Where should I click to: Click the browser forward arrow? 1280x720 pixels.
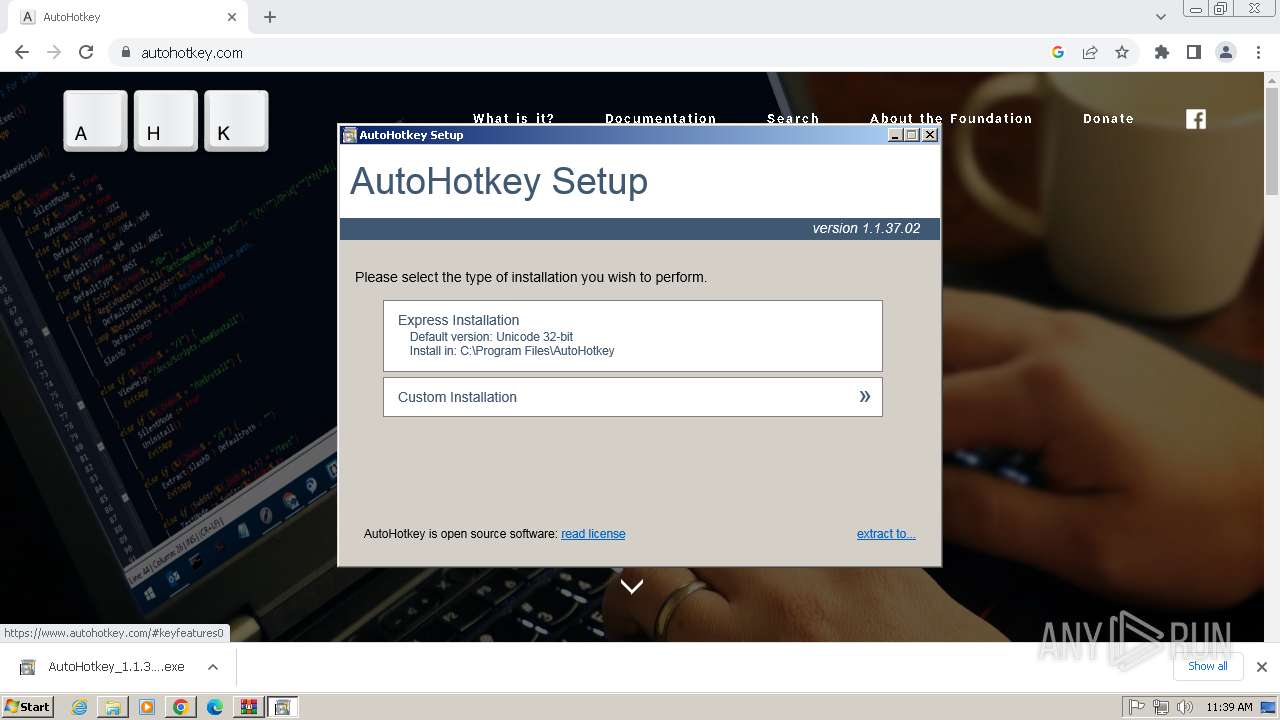click(54, 52)
